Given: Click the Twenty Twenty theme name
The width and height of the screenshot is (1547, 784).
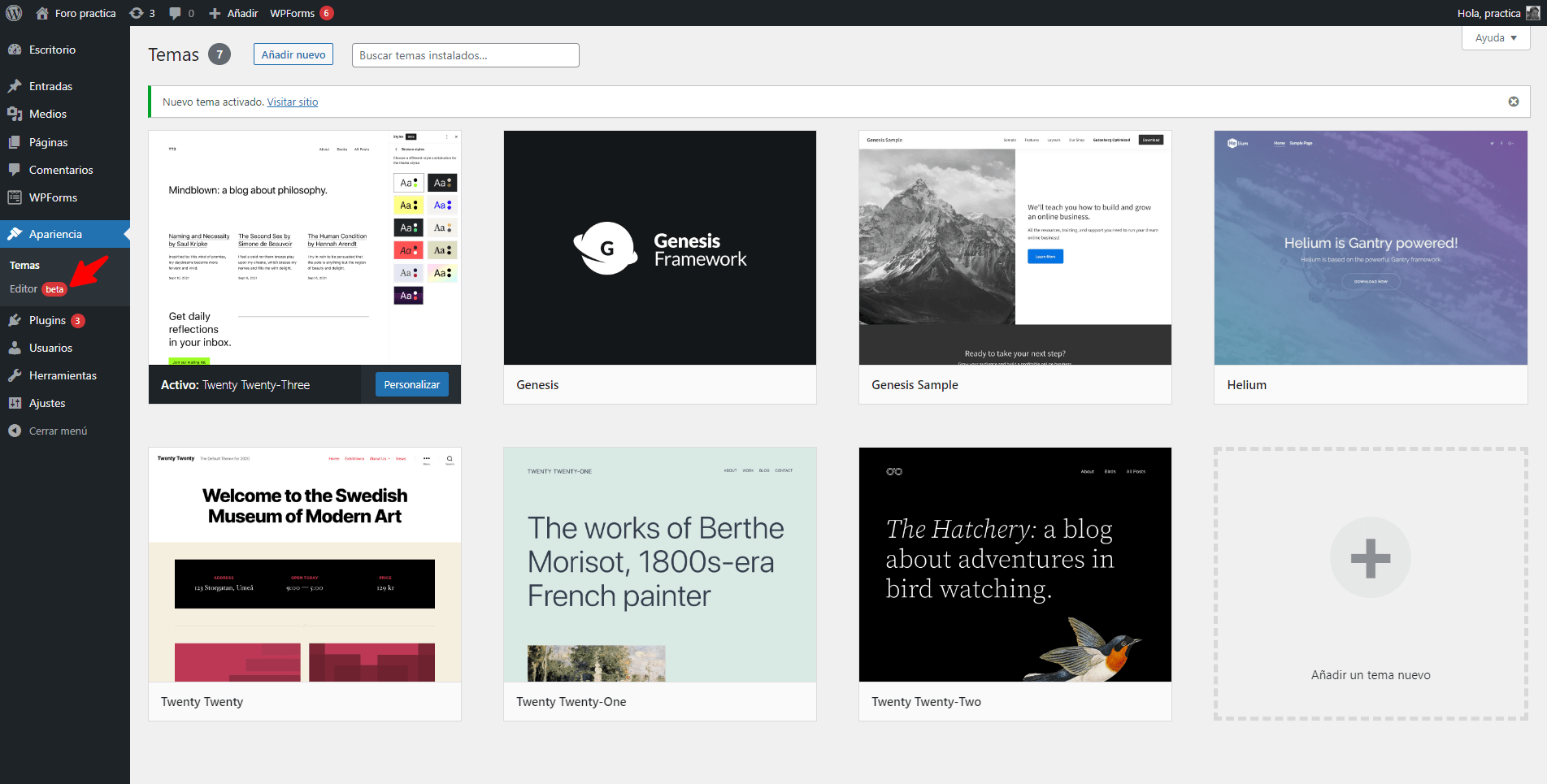Looking at the screenshot, I should pyautogui.click(x=202, y=702).
